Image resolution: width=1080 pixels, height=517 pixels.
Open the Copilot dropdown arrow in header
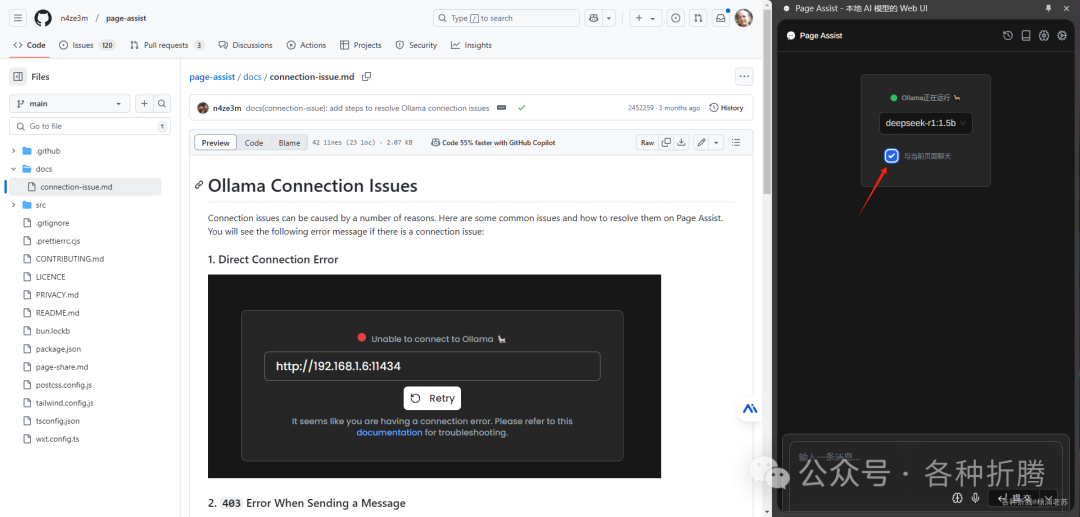[609, 19]
